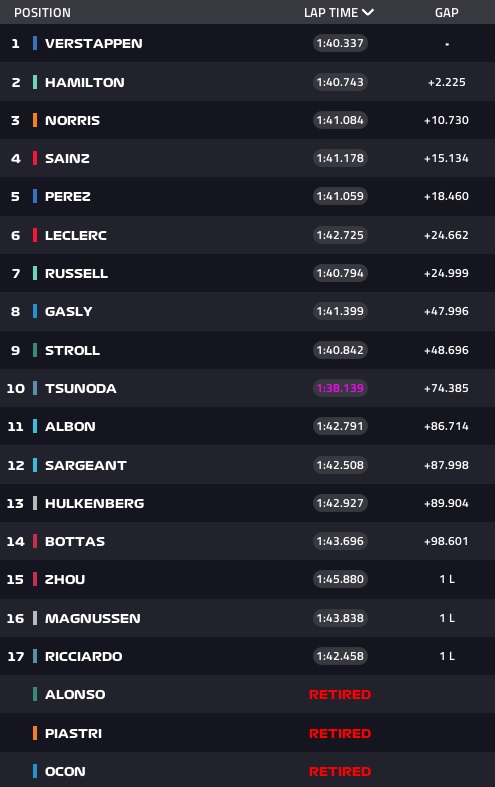
Task: Click Russell's lap time 1:40.794
Action: click(340, 273)
